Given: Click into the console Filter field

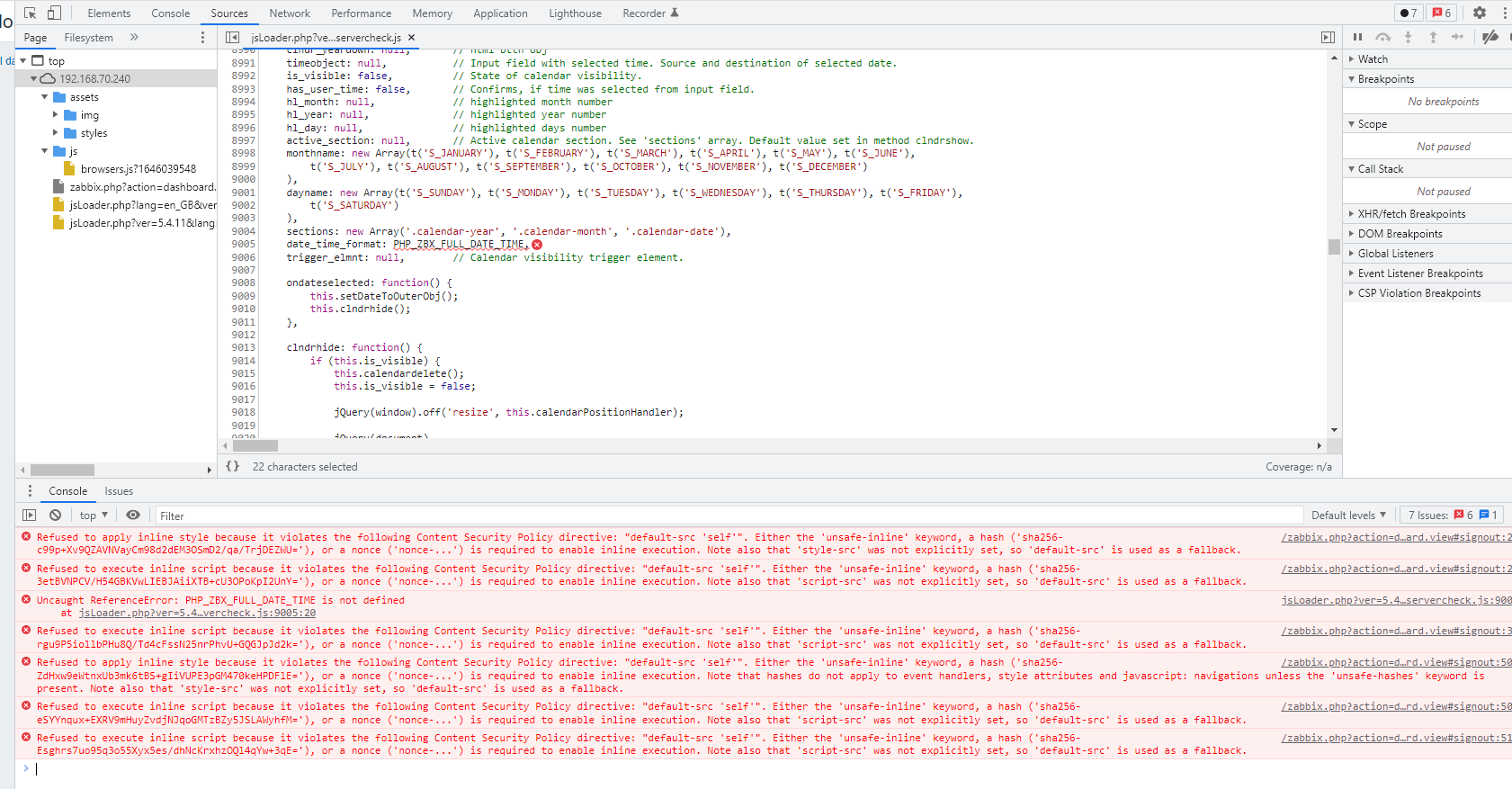Looking at the screenshot, I should coord(729,516).
